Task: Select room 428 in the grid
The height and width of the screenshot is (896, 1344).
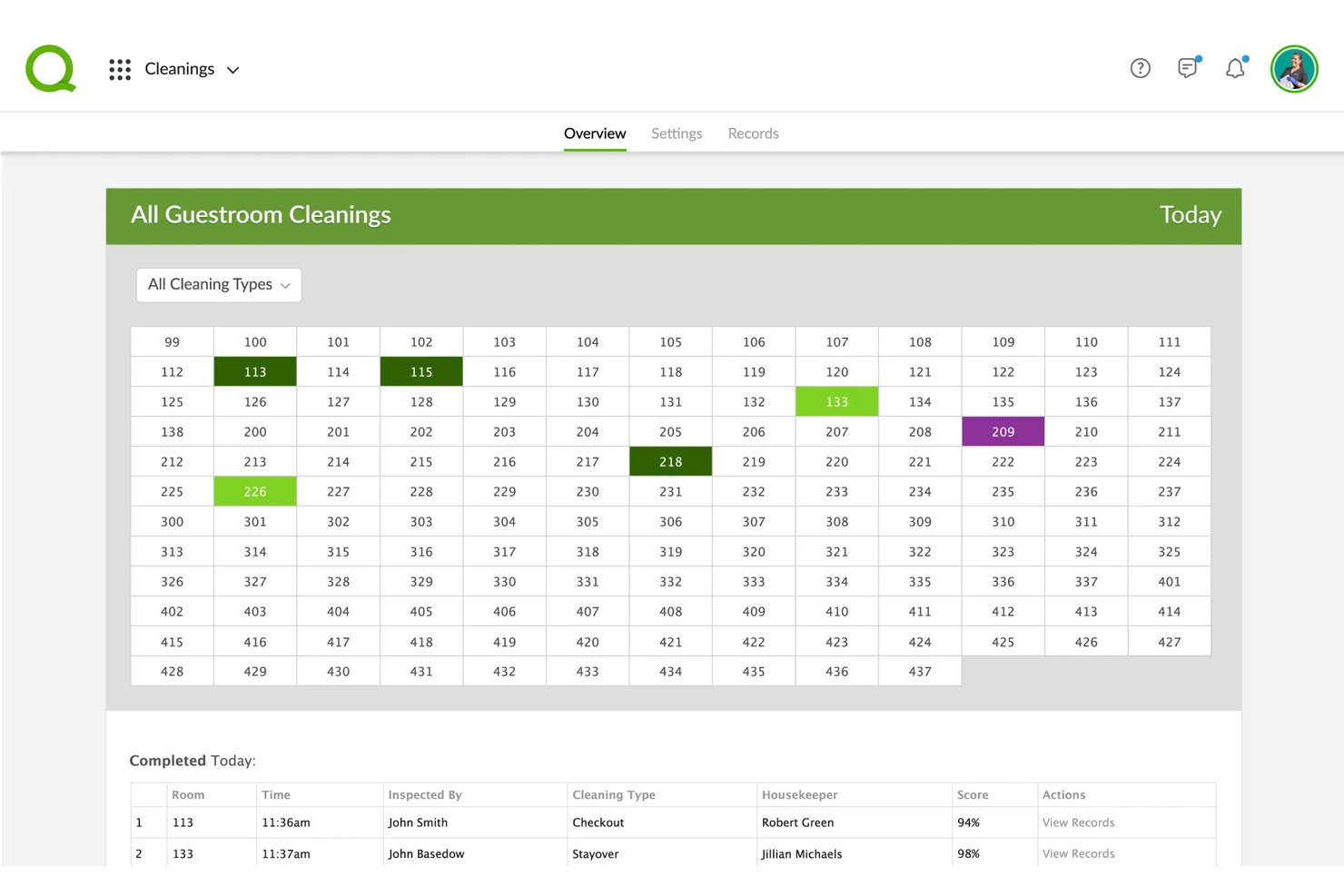Action: click(x=173, y=671)
